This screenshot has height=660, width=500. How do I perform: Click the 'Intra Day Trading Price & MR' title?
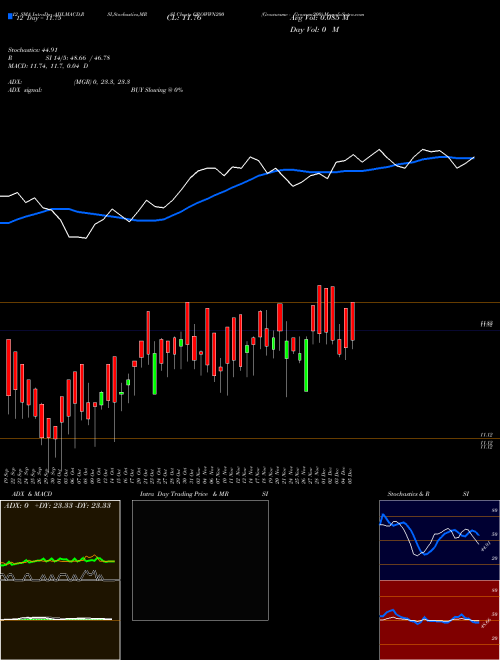tap(184, 494)
